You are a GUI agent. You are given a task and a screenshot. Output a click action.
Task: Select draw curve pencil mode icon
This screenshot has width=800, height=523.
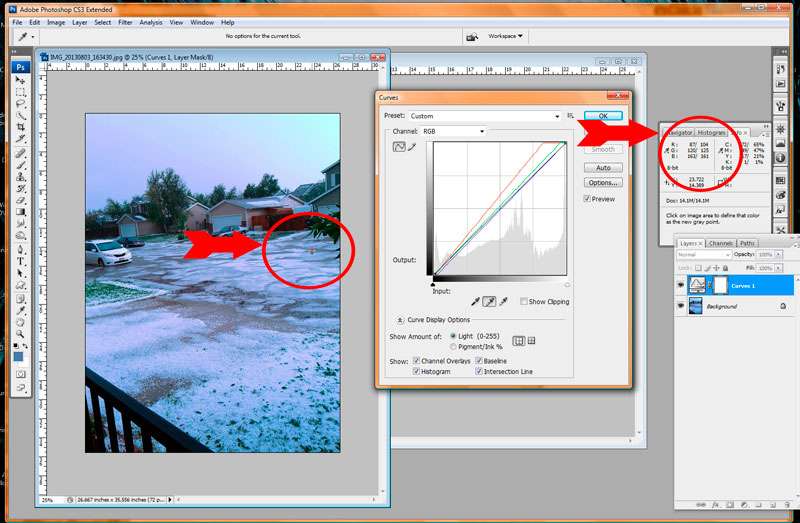(x=412, y=147)
